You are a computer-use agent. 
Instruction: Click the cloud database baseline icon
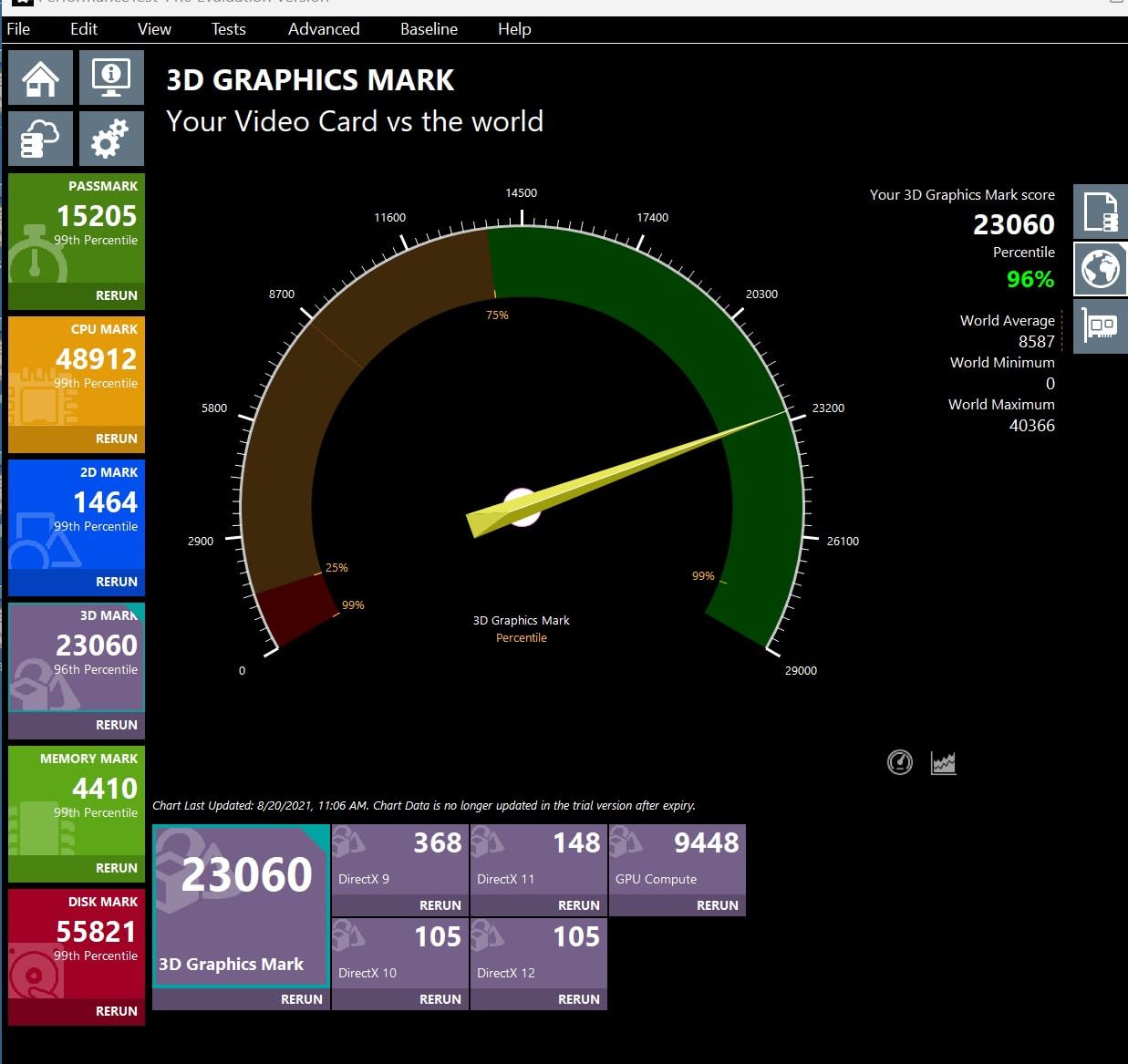point(40,139)
